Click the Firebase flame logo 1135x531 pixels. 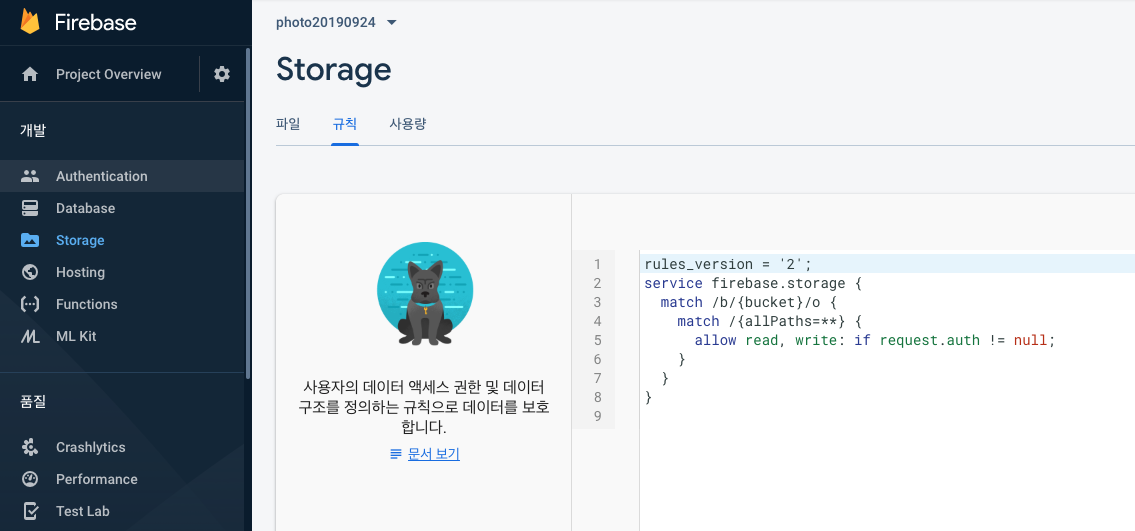[x=30, y=22]
